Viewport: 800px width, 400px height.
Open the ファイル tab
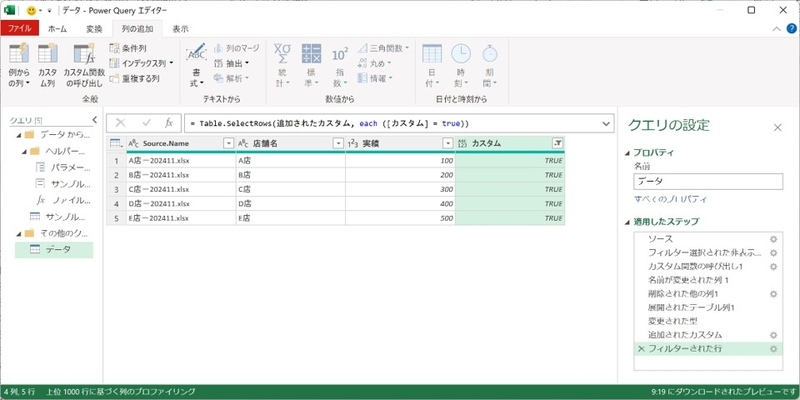[x=20, y=29]
